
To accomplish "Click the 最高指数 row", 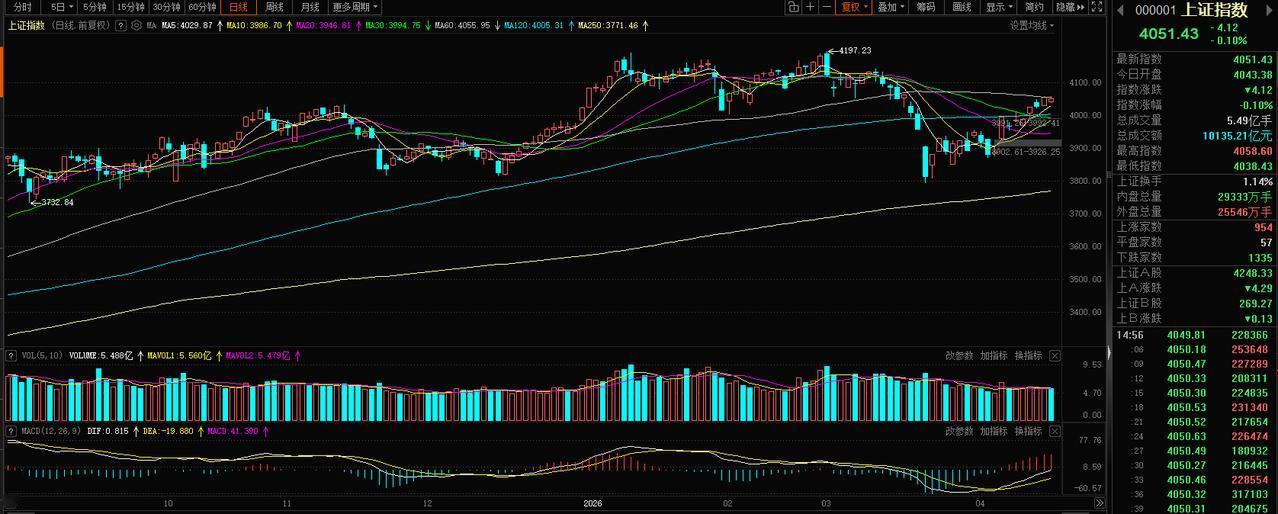I will (1195, 150).
